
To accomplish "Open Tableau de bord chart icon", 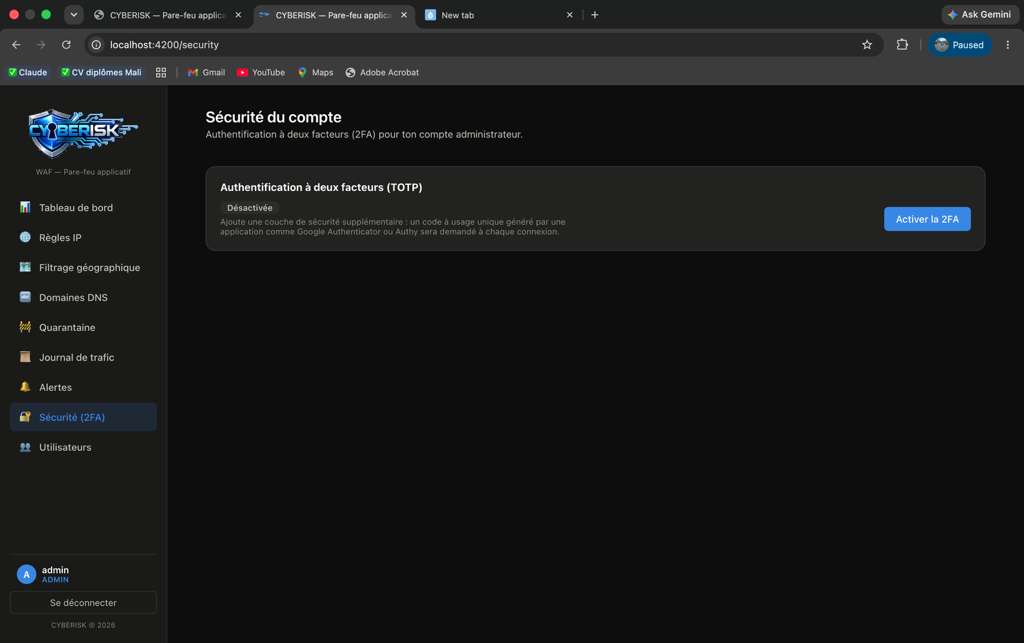I will coord(25,207).
